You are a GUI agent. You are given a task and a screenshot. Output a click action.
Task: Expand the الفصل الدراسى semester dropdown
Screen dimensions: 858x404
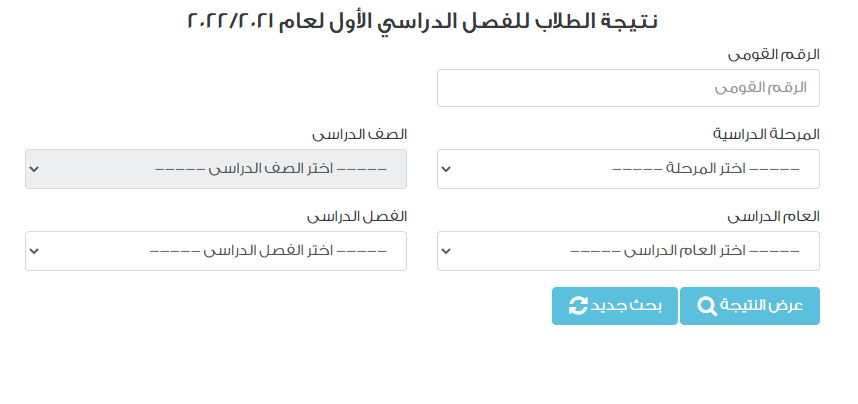[x=216, y=251]
